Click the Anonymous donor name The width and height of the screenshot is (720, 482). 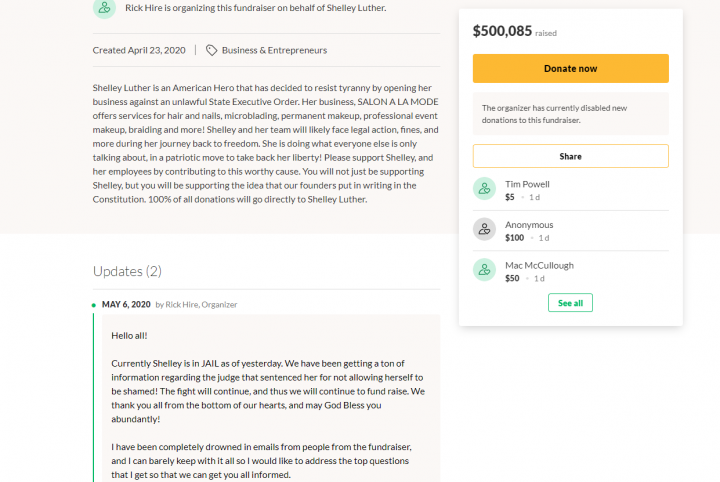coord(529,225)
